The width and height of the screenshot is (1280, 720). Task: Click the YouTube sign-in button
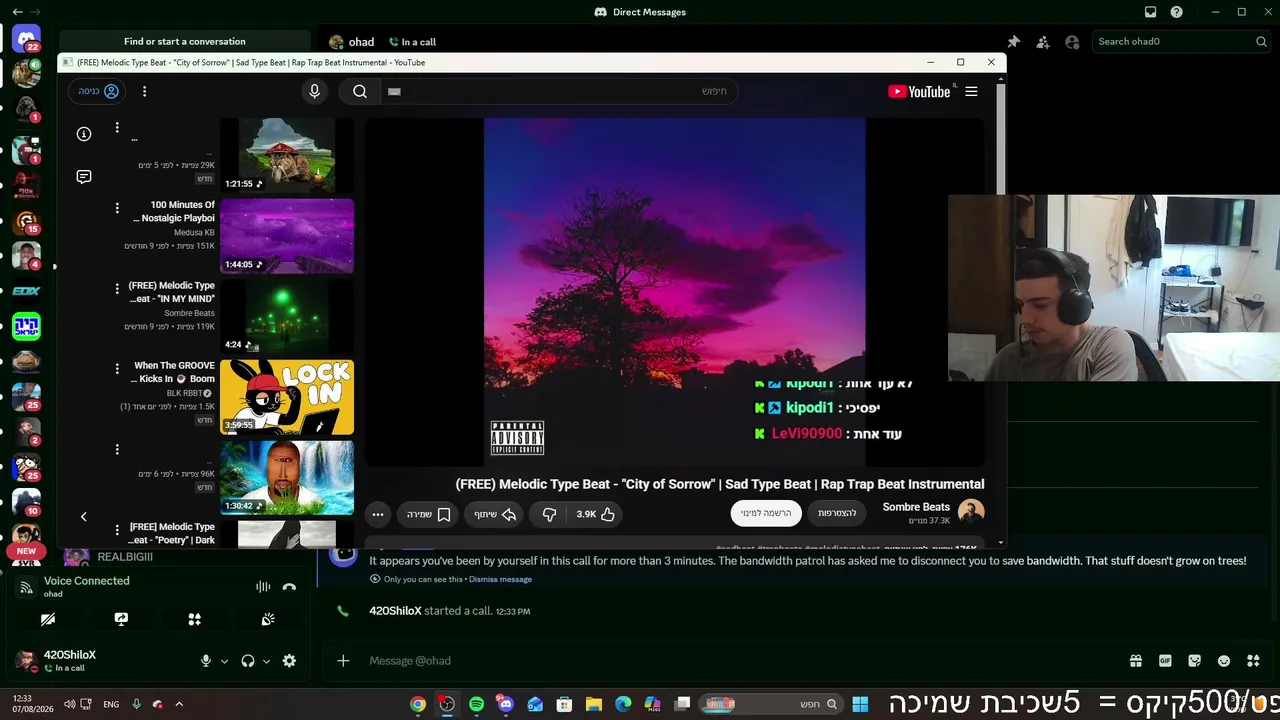pyautogui.click(x=99, y=91)
